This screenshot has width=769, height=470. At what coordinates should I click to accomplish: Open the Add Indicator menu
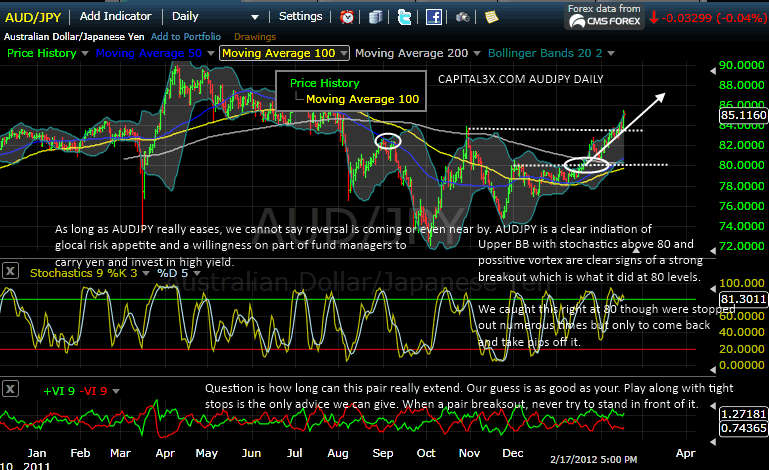point(115,16)
